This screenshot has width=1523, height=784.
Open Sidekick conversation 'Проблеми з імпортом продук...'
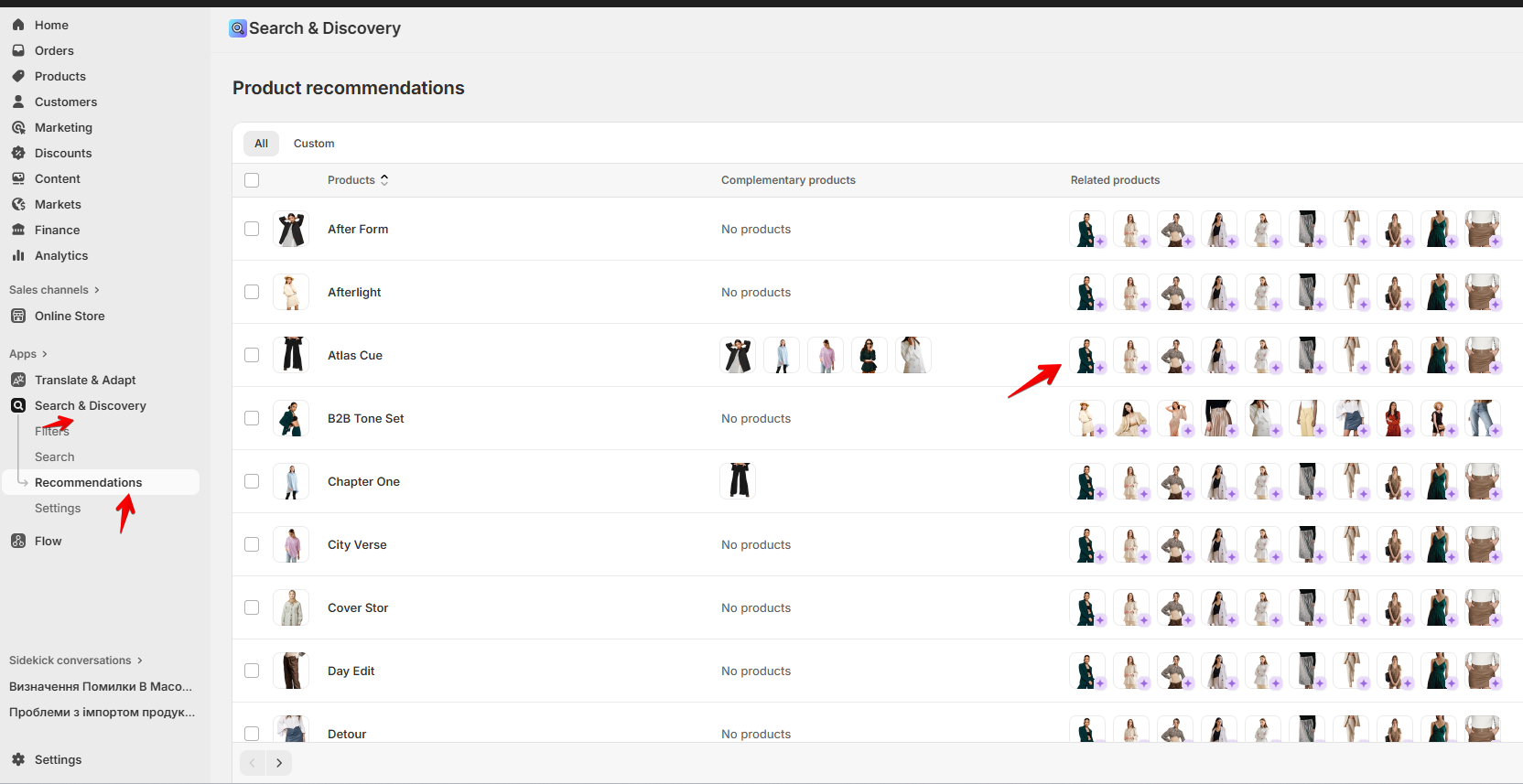click(101, 712)
